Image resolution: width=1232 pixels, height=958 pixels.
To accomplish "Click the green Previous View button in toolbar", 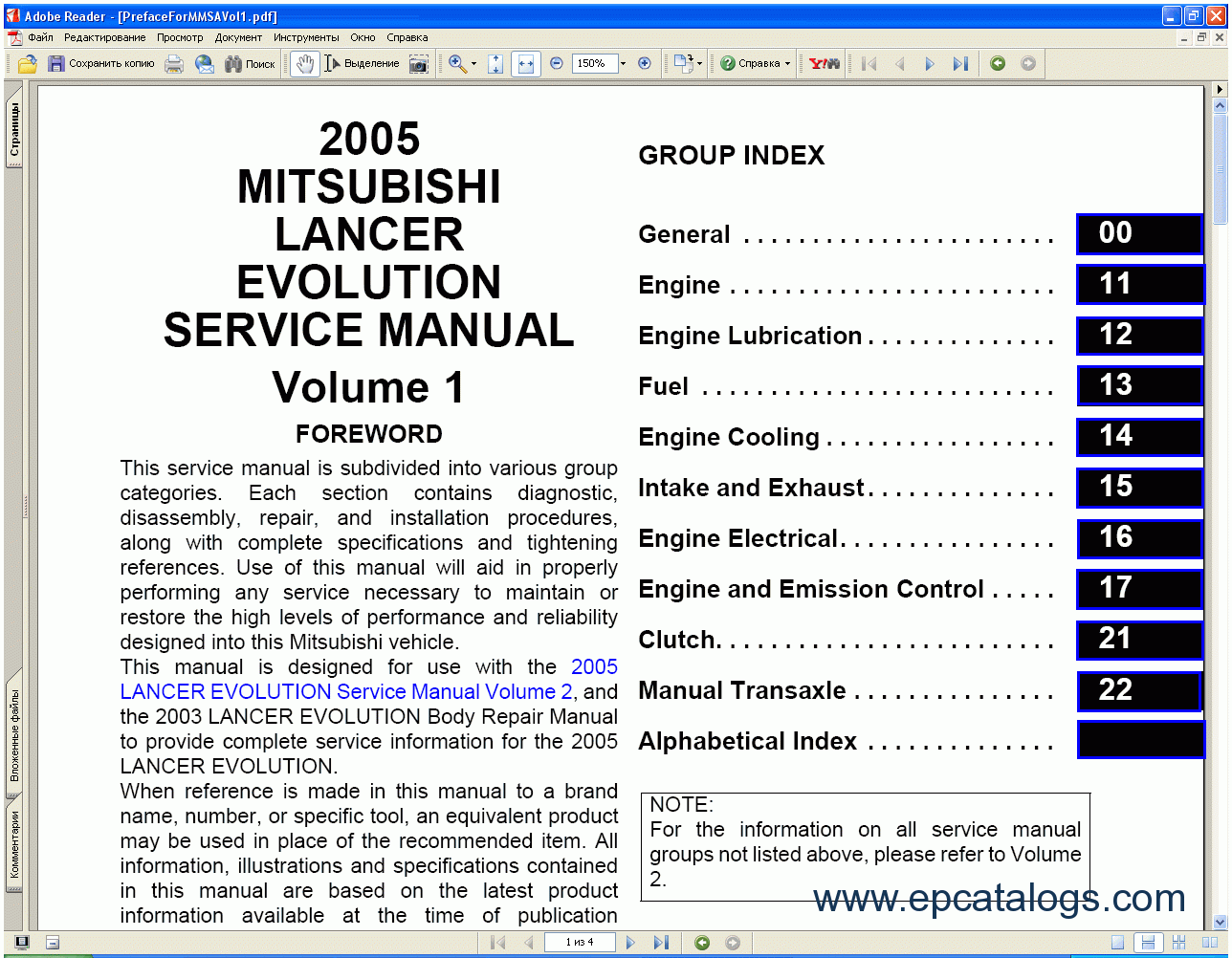I will (998, 64).
